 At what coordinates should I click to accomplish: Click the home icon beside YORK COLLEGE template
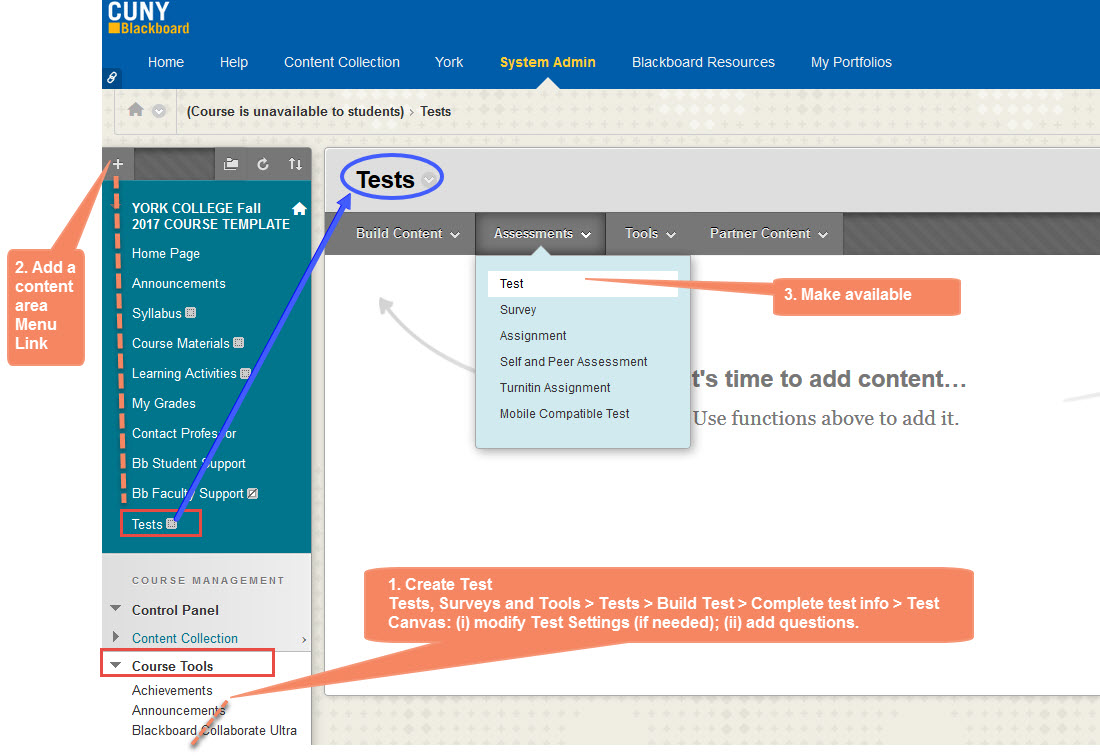[x=298, y=207]
